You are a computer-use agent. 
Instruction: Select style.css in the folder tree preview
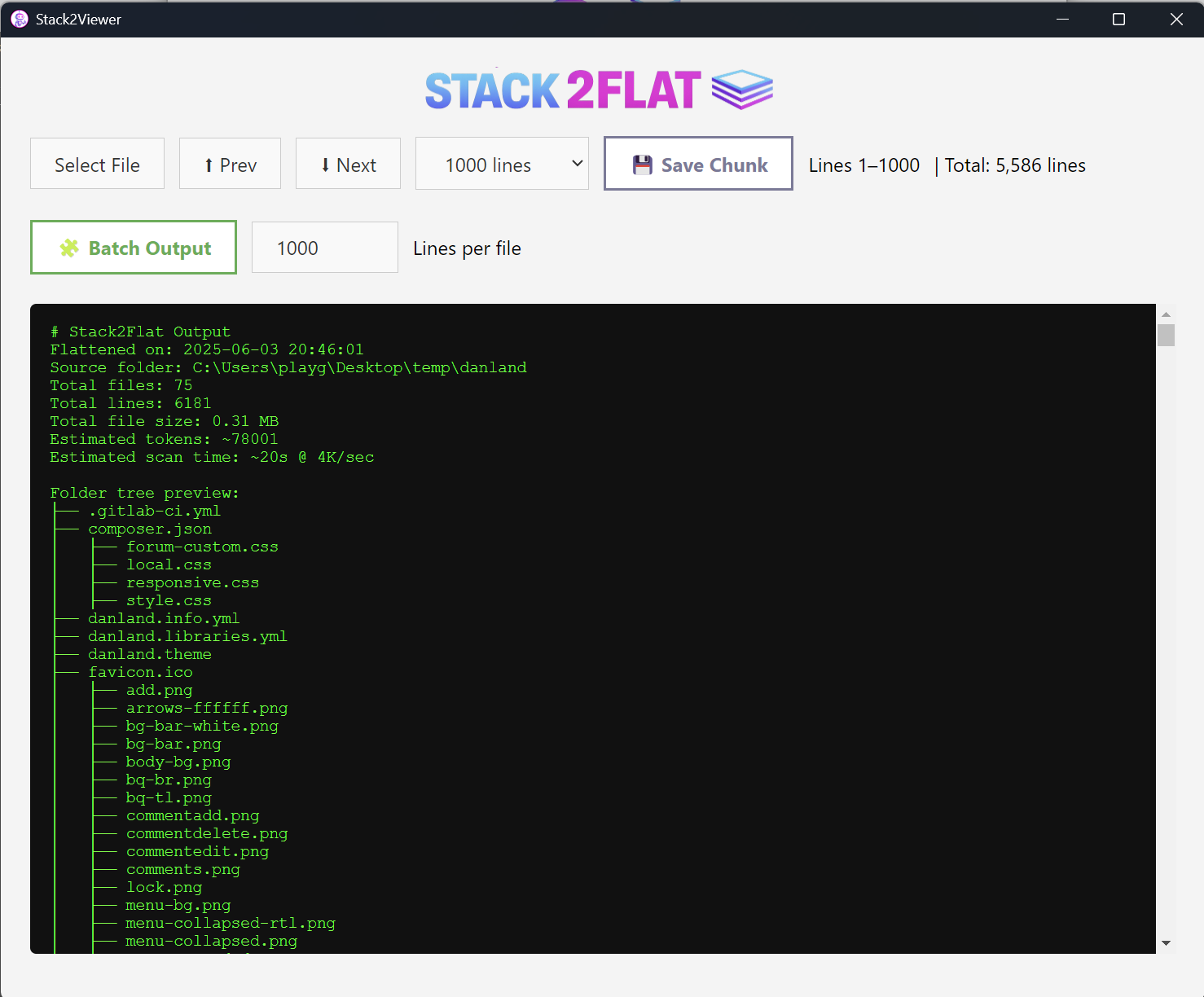click(169, 600)
